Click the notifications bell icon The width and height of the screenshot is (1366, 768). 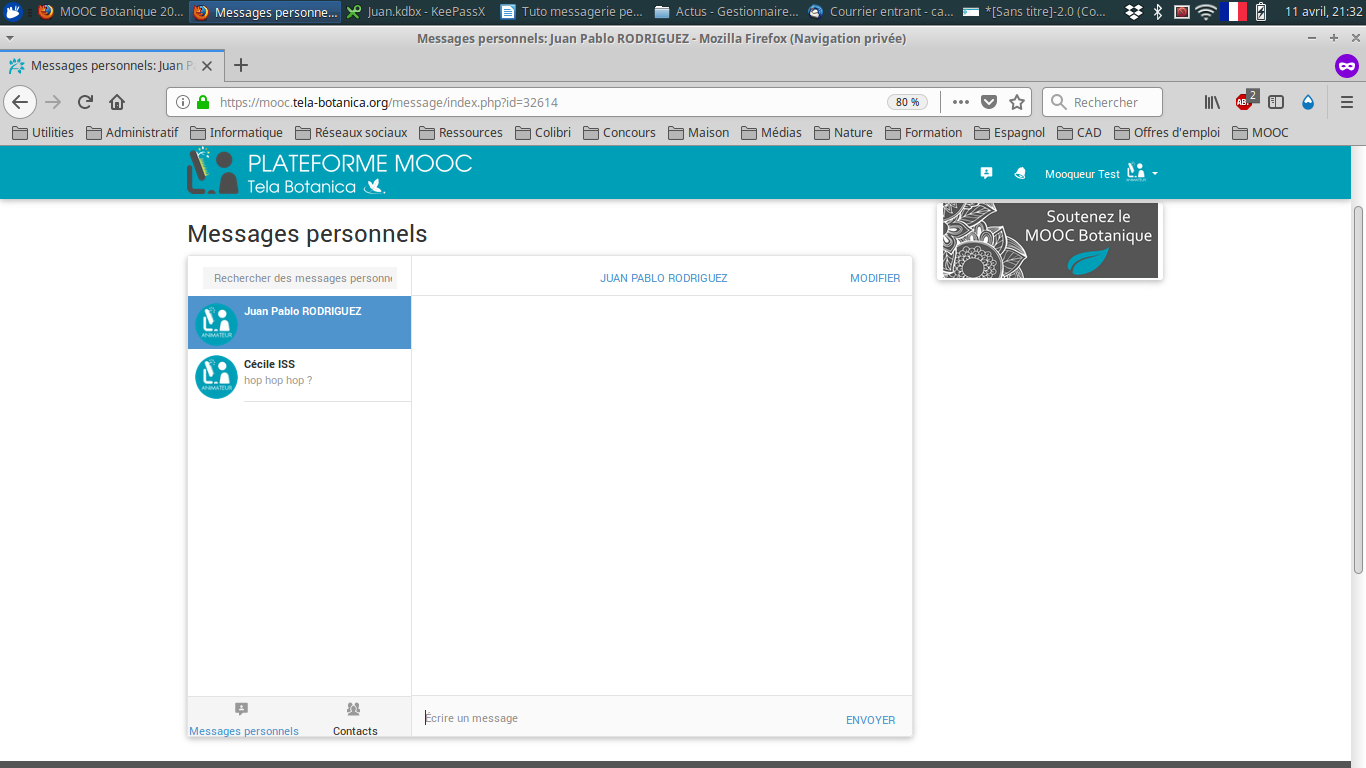[1020, 173]
